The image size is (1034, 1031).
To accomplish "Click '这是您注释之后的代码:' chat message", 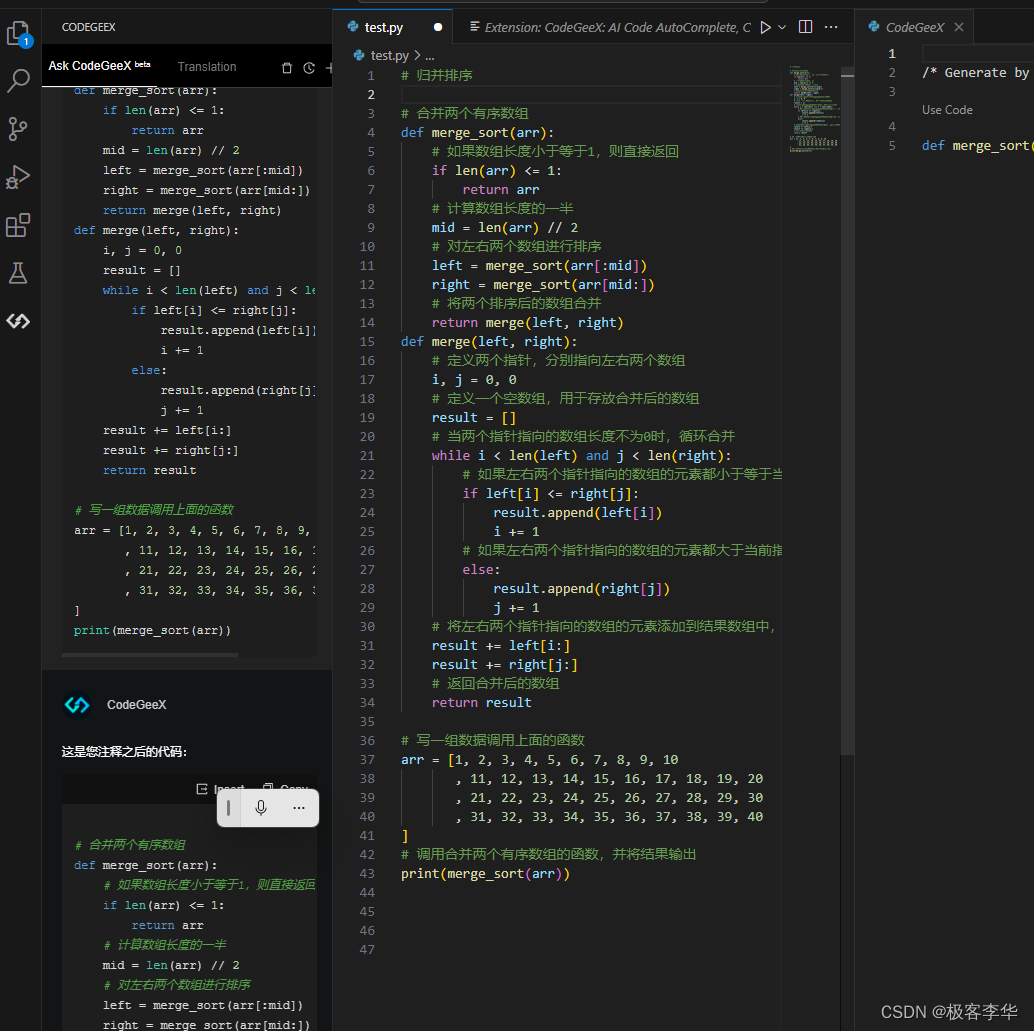I will tap(124, 751).
